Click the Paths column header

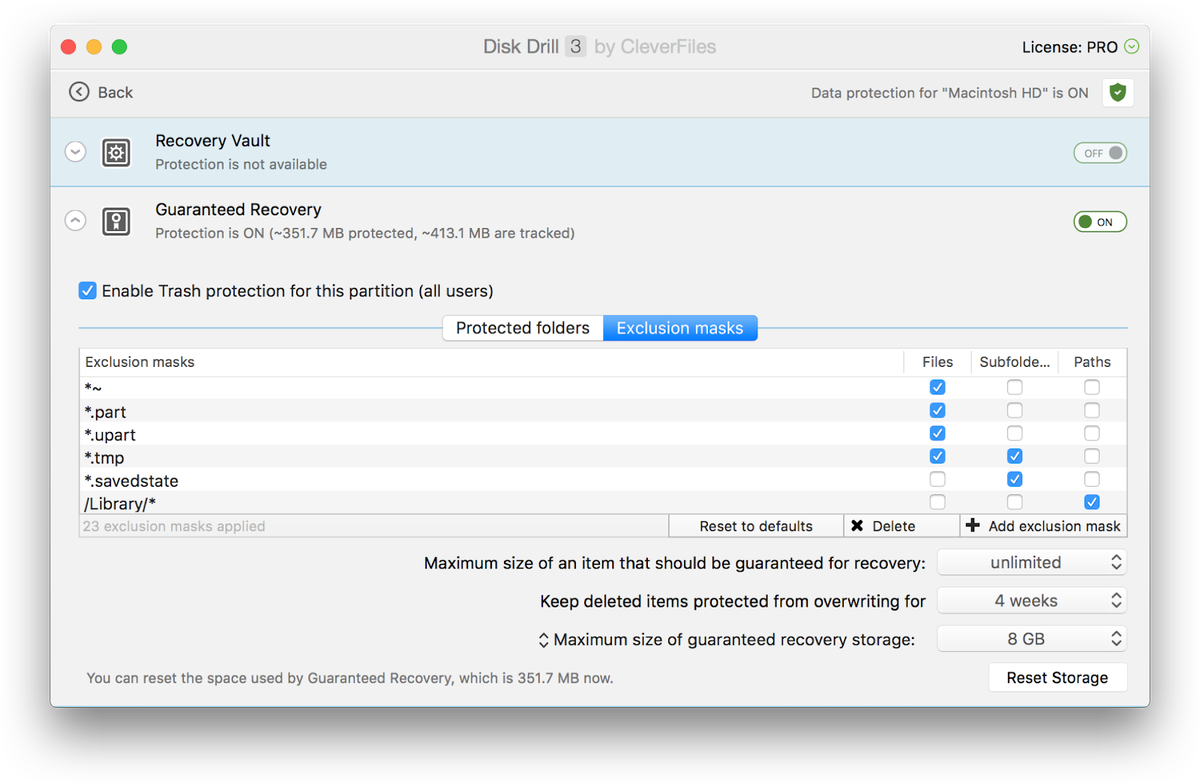pyautogui.click(x=1092, y=362)
